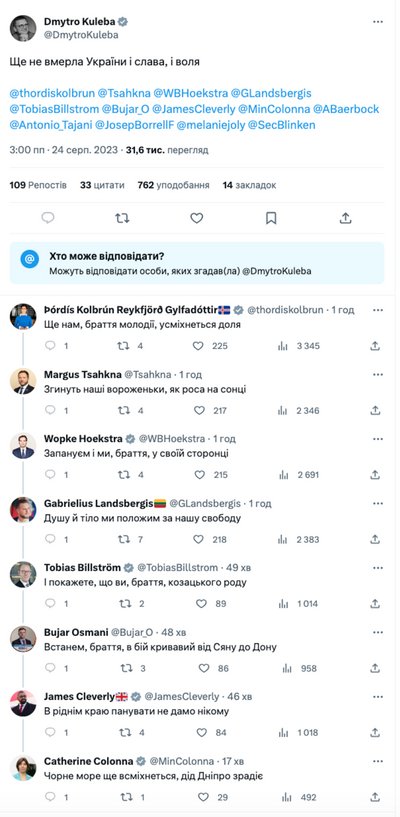Like Margus Tsahkna's reply
Screen dimensions: 400x817
tap(199, 410)
